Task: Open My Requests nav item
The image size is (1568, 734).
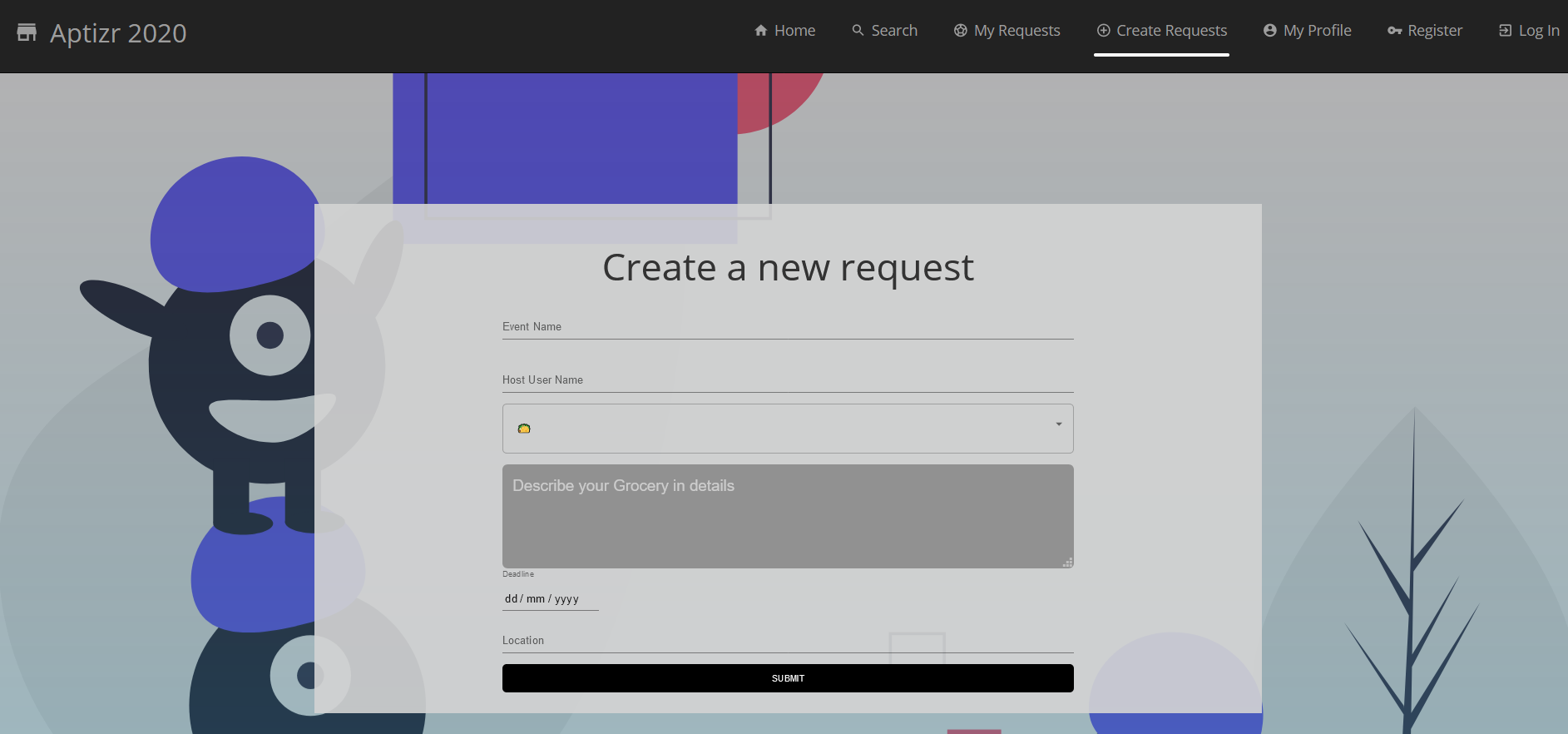Action: pos(1007,31)
